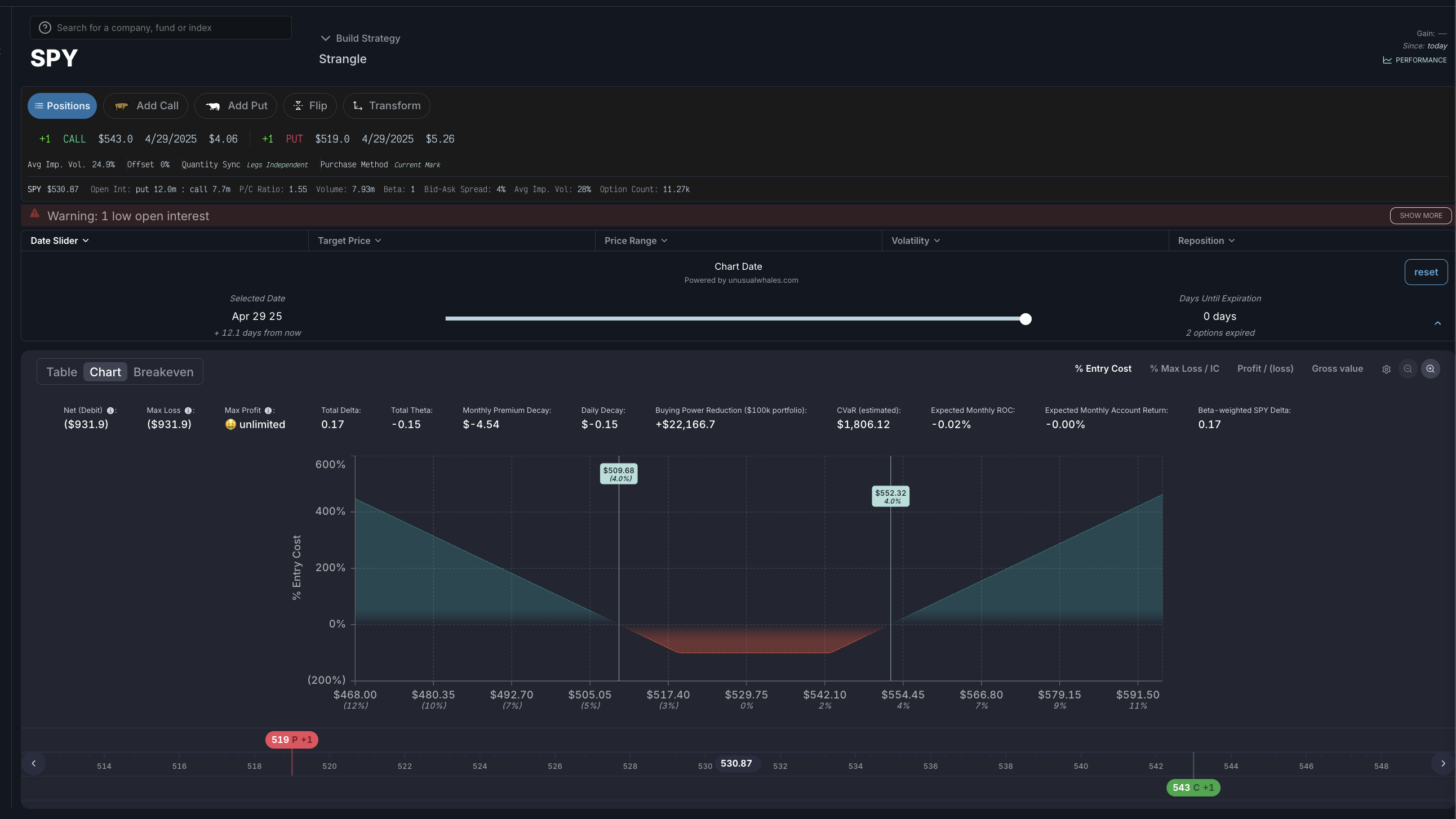This screenshot has height=819, width=1456.
Task: Open the PERFORMANCE link
Action: [x=1415, y=60]
